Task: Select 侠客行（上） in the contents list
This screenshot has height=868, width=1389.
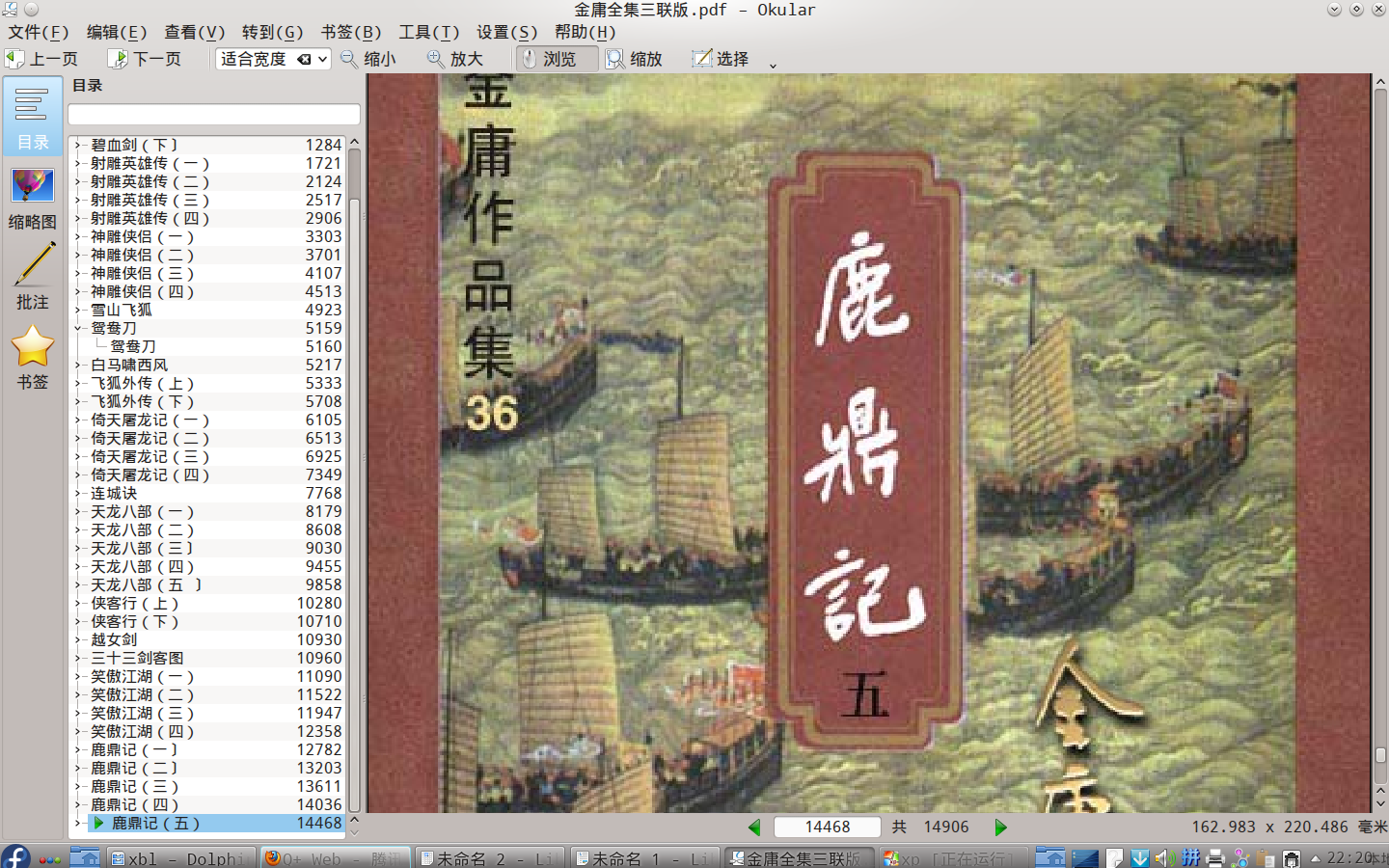Action: tap(135, 603)
